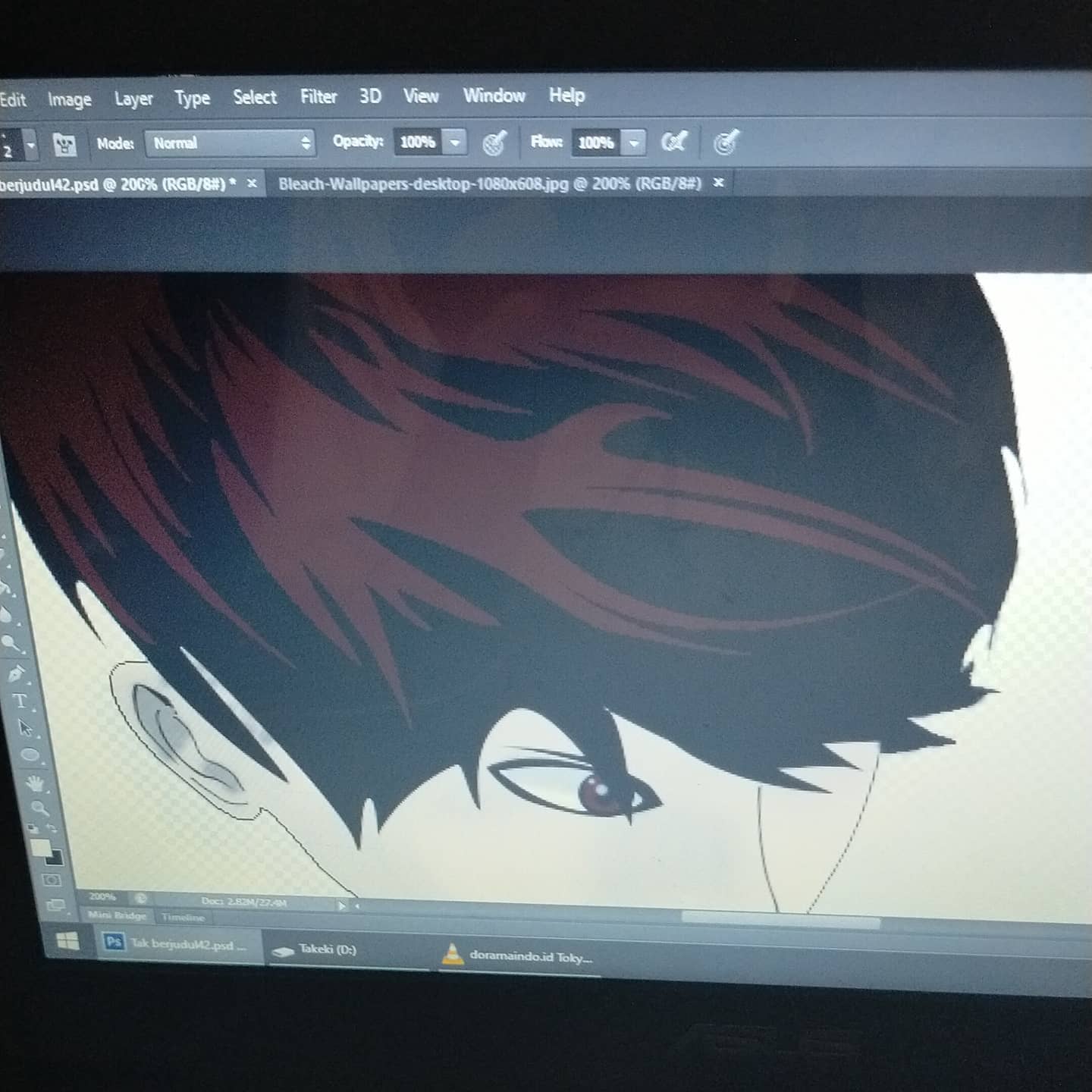Open the Takeki (D:) taskbar window
1092x1092 pixels.
(x=346, y=950)
